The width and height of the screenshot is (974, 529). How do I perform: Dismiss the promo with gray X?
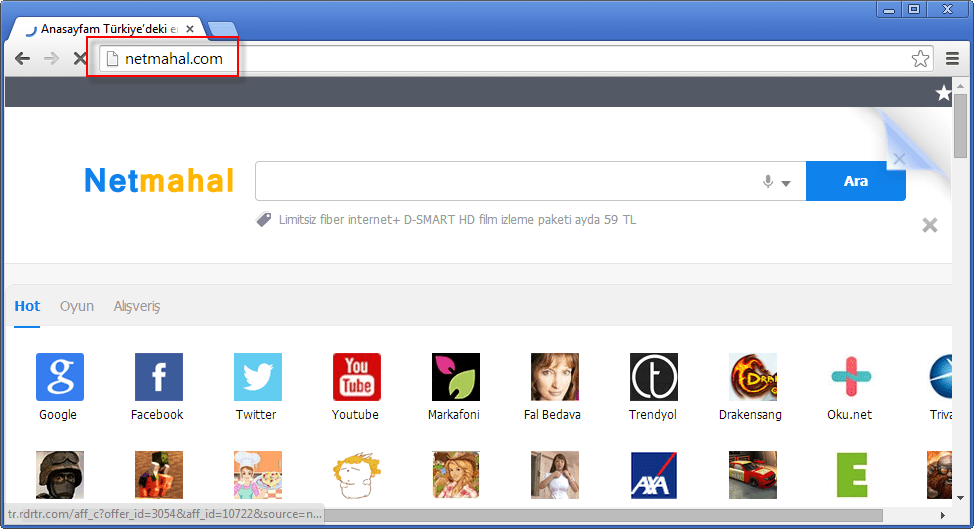[x=930, y=225]
